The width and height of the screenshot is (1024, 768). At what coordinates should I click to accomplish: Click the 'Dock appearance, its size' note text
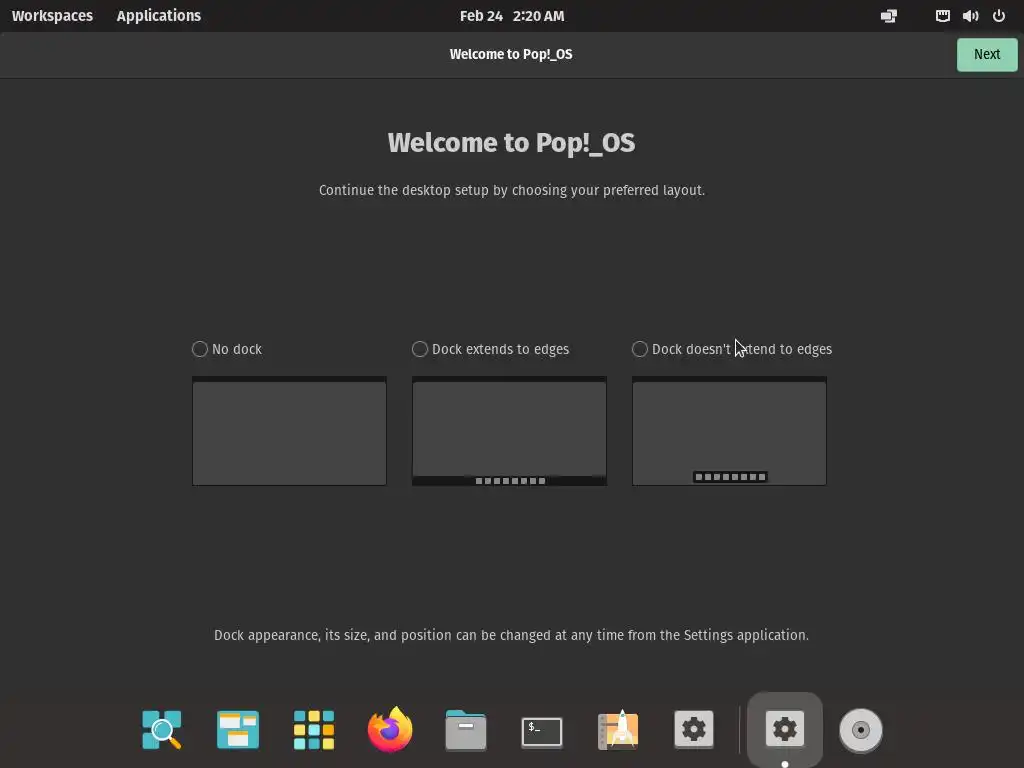[x=511, y=635]
